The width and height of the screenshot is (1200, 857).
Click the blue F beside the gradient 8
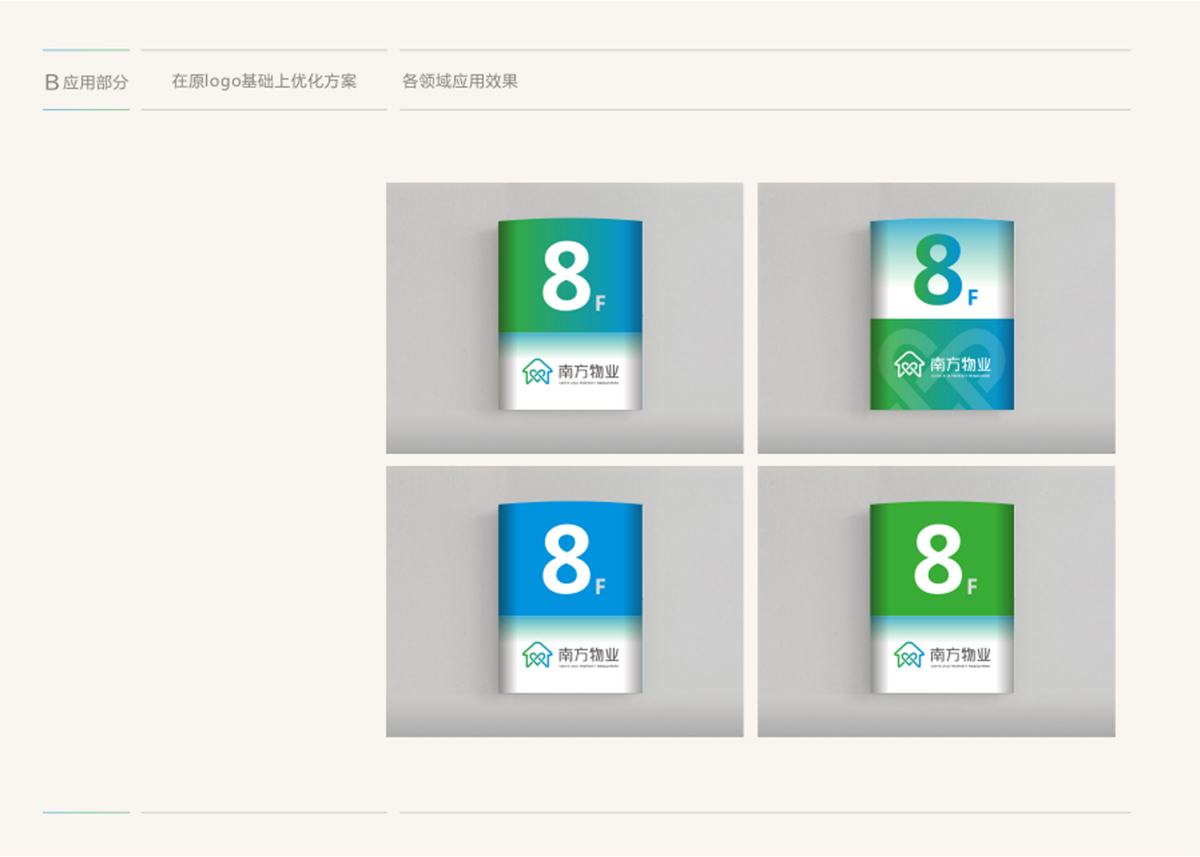click(x=972, y=297)
